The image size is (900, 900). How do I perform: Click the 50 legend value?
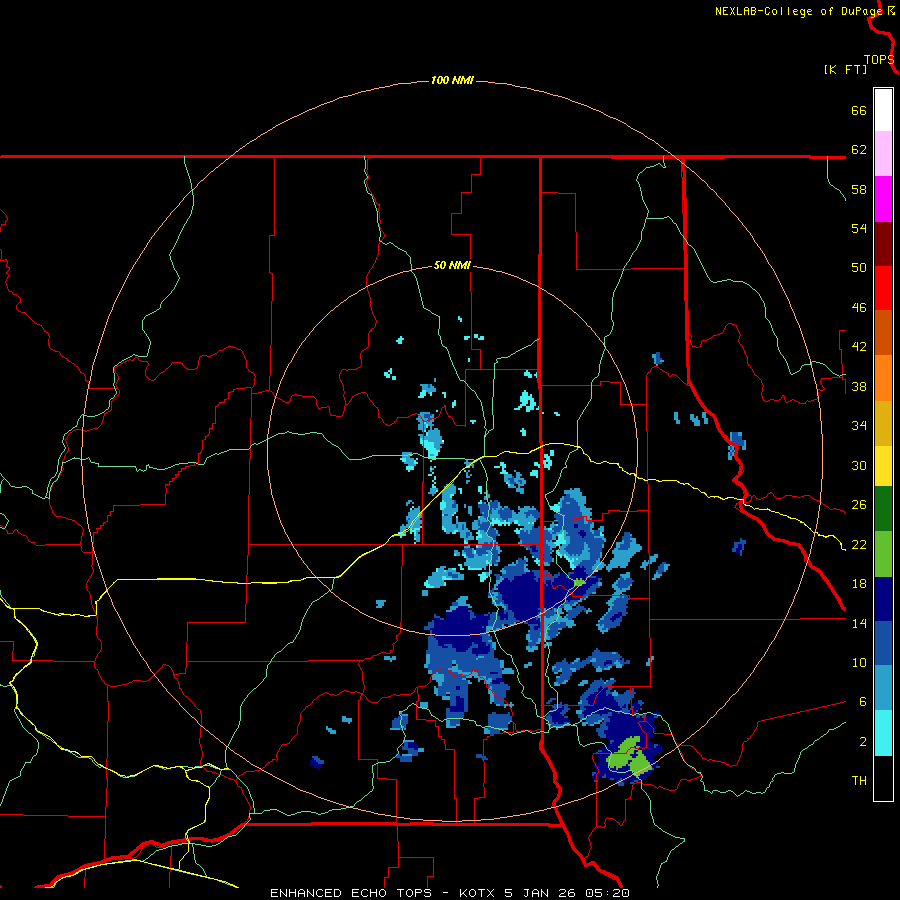pos(859,268)
